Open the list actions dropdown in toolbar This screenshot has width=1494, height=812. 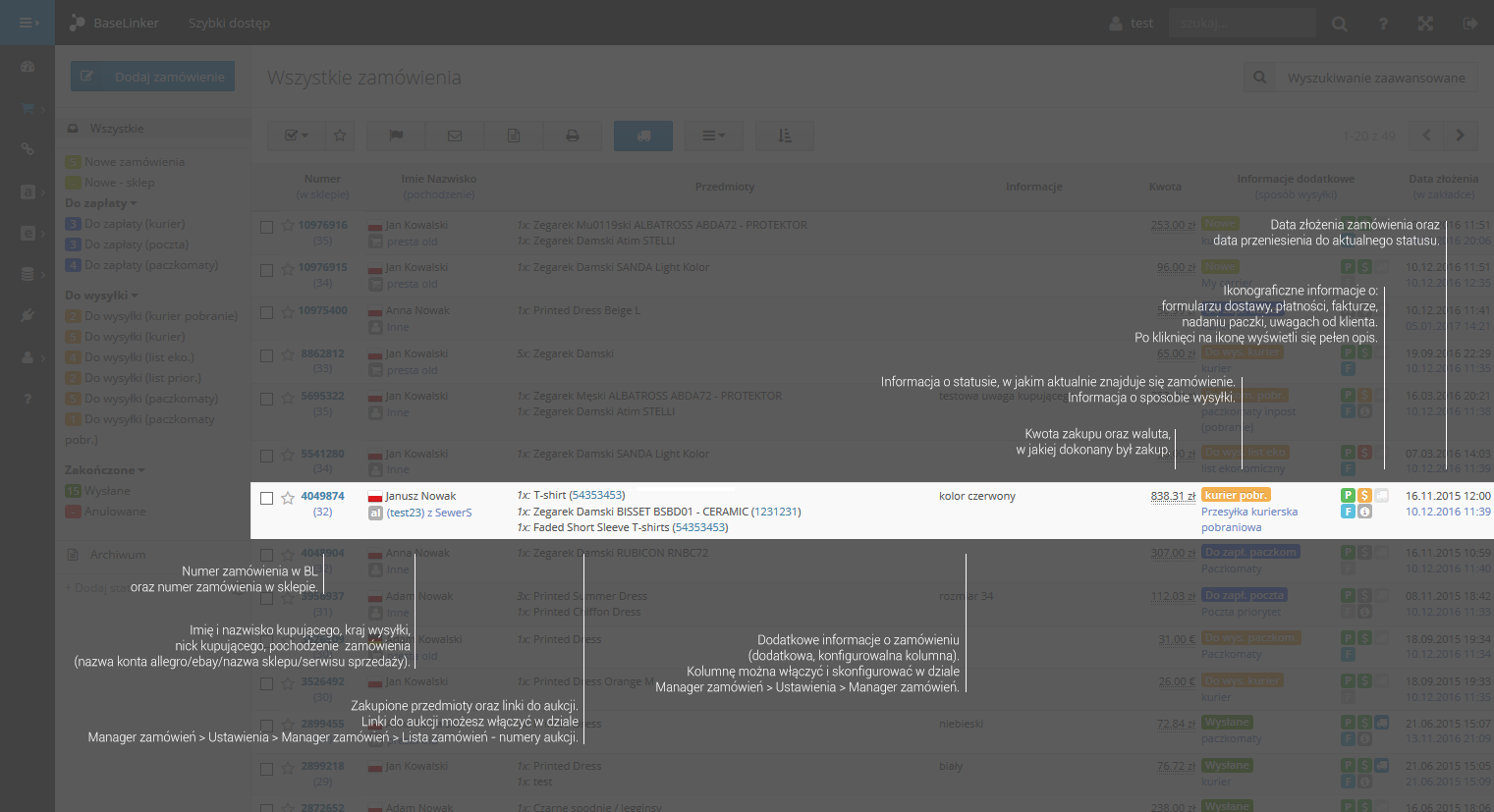tap(714, 135)
